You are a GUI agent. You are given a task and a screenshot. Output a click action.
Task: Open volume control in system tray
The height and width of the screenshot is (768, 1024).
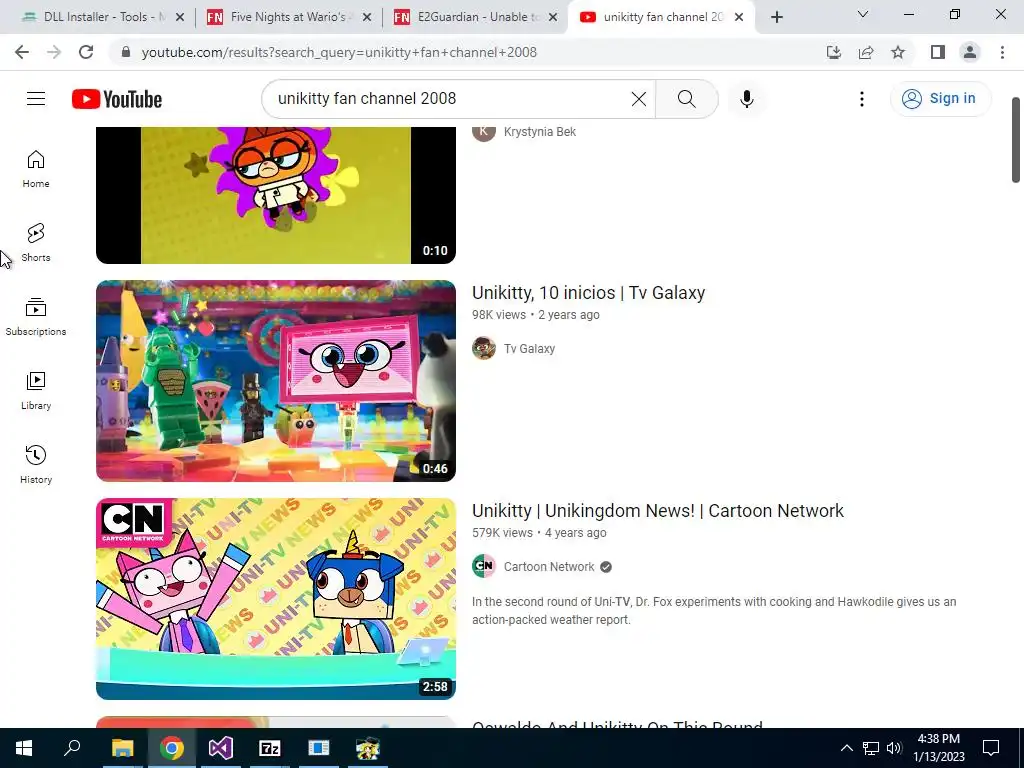(x=894, y=748)
